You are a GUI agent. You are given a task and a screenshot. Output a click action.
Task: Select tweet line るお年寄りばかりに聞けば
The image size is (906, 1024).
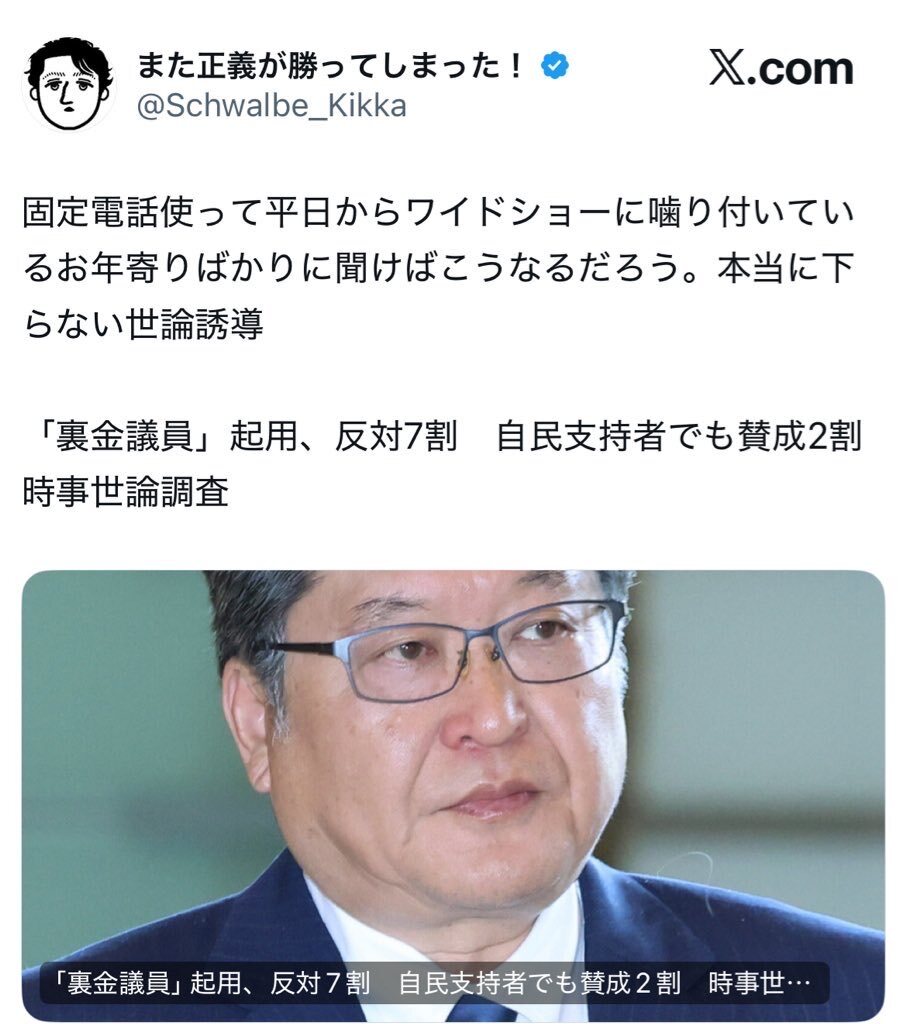[x=439, y=268]
